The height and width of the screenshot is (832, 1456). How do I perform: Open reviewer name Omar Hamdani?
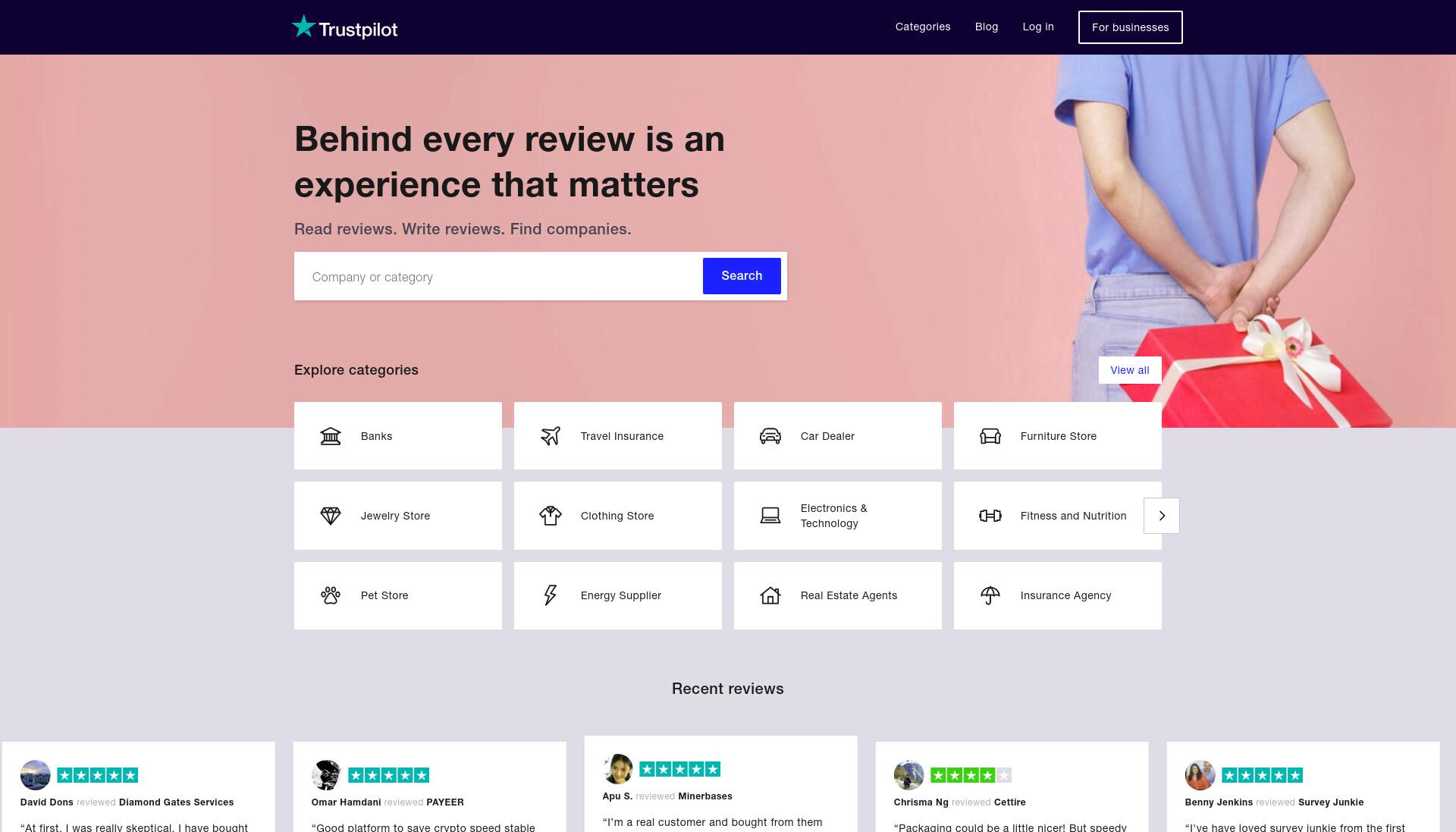(347, 802)
